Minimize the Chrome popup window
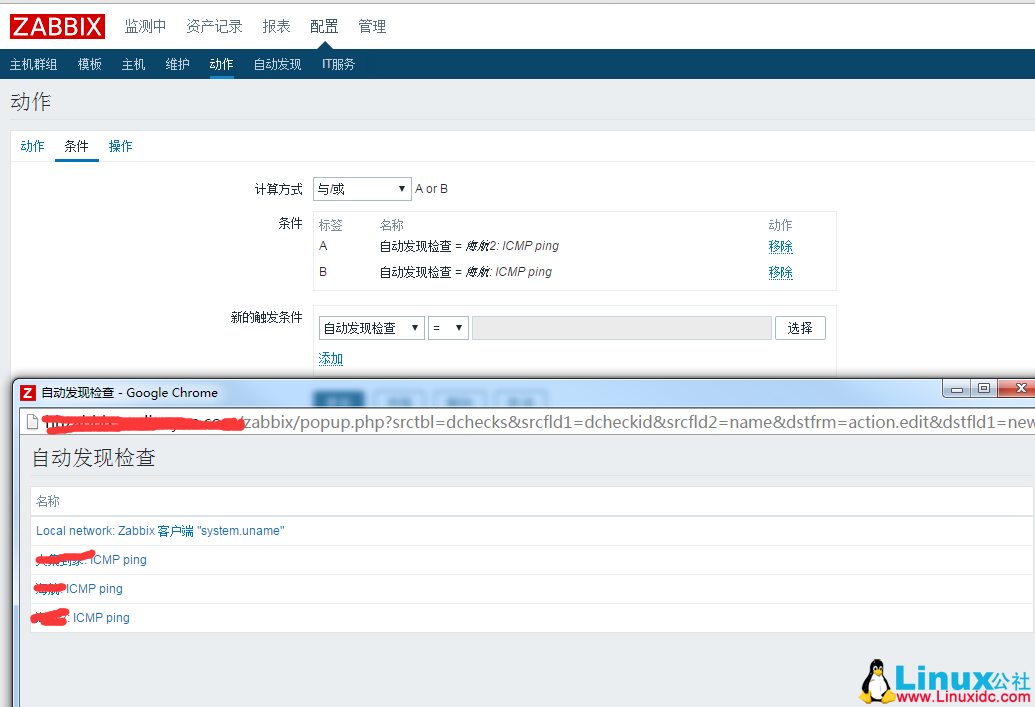 pyautogui.click(x=957, y=388)
